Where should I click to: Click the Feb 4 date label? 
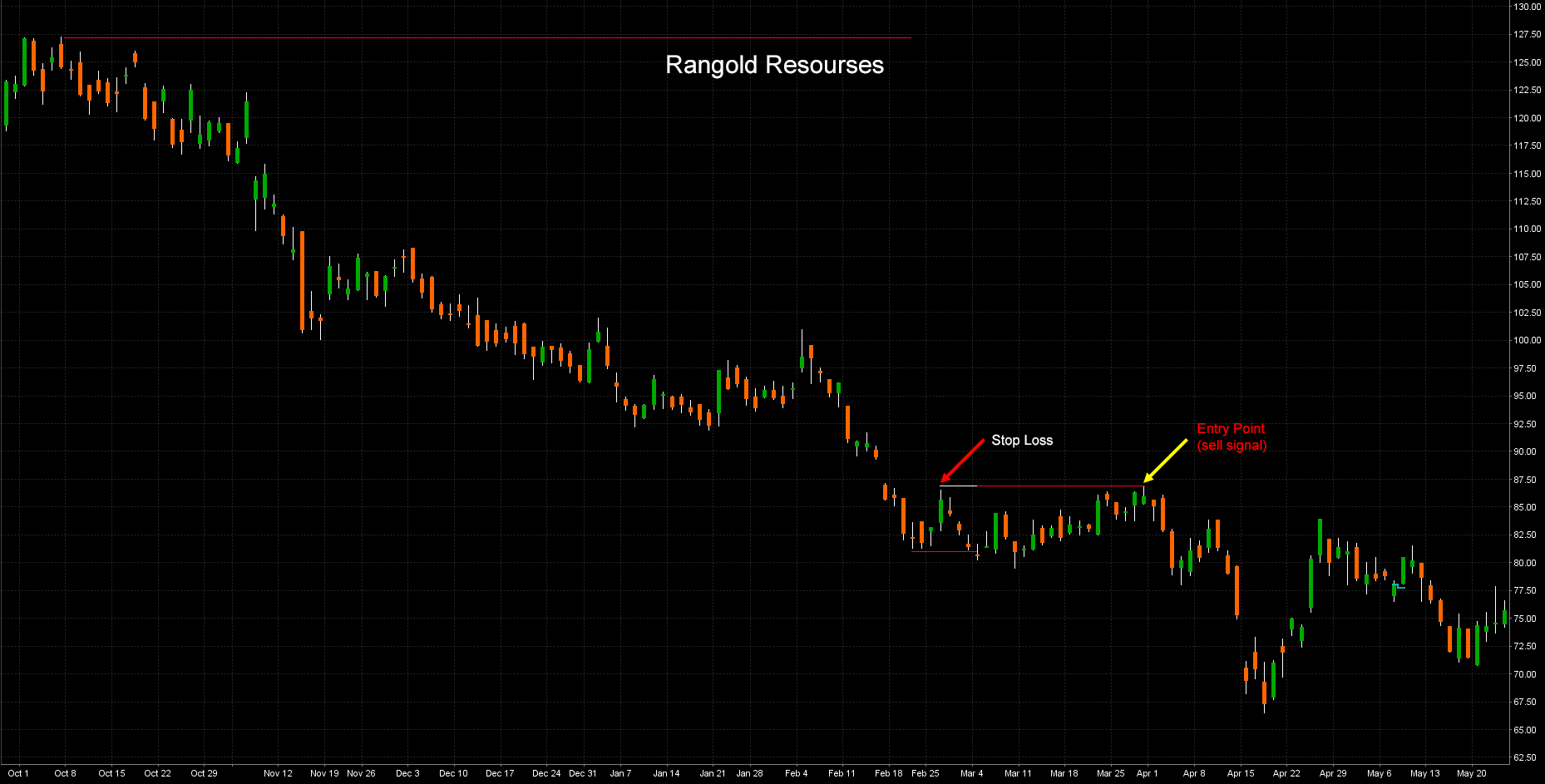click(x=796, y=773)
